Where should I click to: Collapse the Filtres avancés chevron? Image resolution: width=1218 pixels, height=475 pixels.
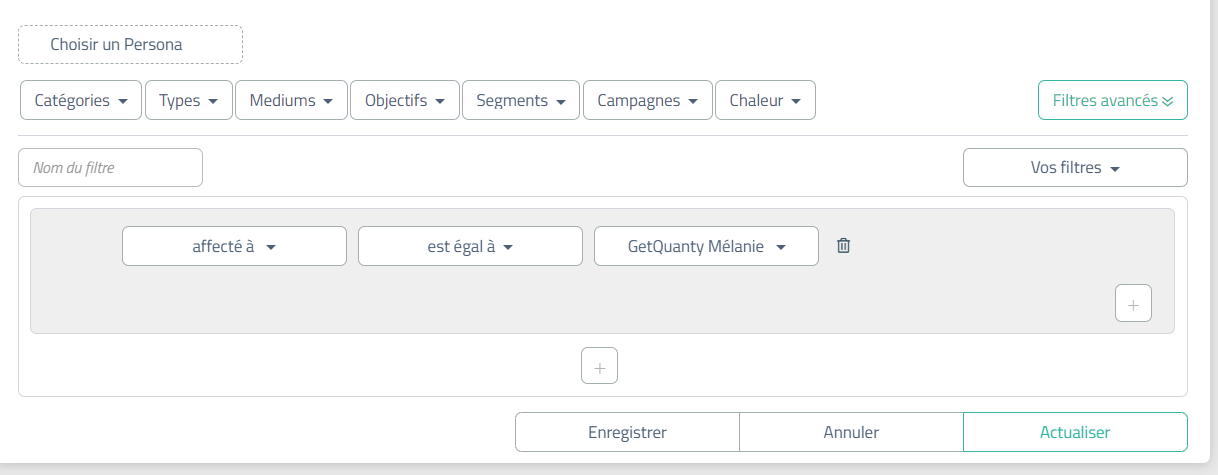pyautogui.click(x=1167, y=101)
